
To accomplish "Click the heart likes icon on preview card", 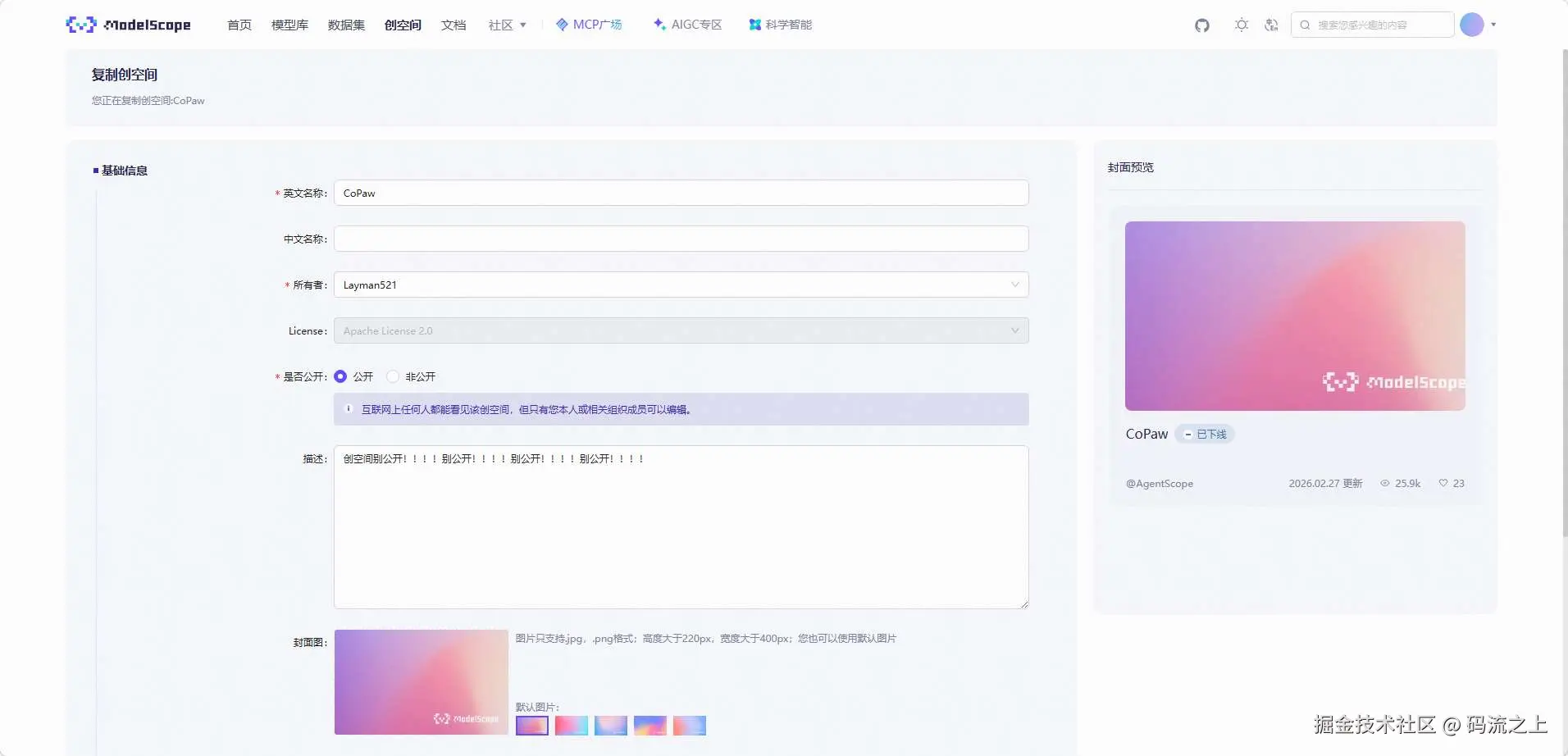I will coord(1443,484).
